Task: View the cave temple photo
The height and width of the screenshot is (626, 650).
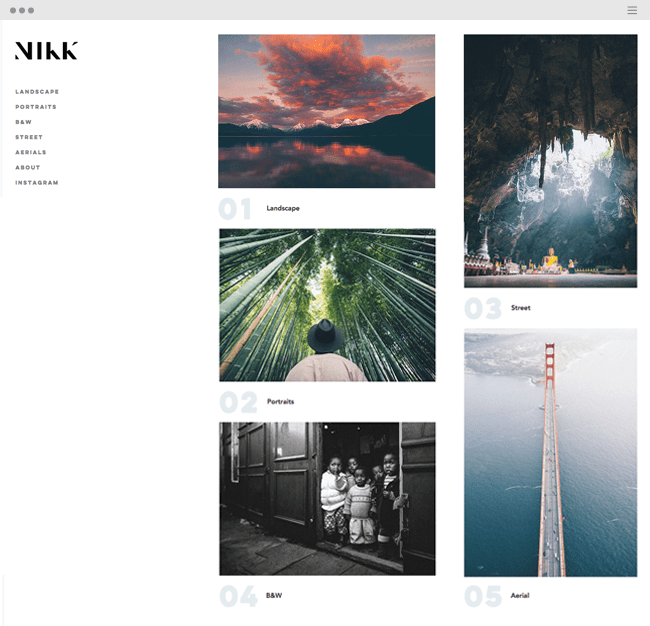Action: (x=551, y=161)
